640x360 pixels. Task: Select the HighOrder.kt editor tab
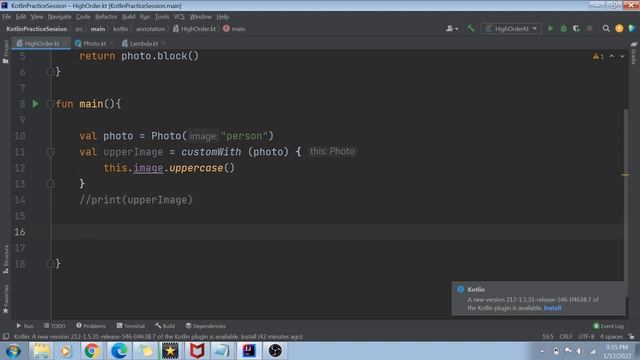click(x=42, y=43)
